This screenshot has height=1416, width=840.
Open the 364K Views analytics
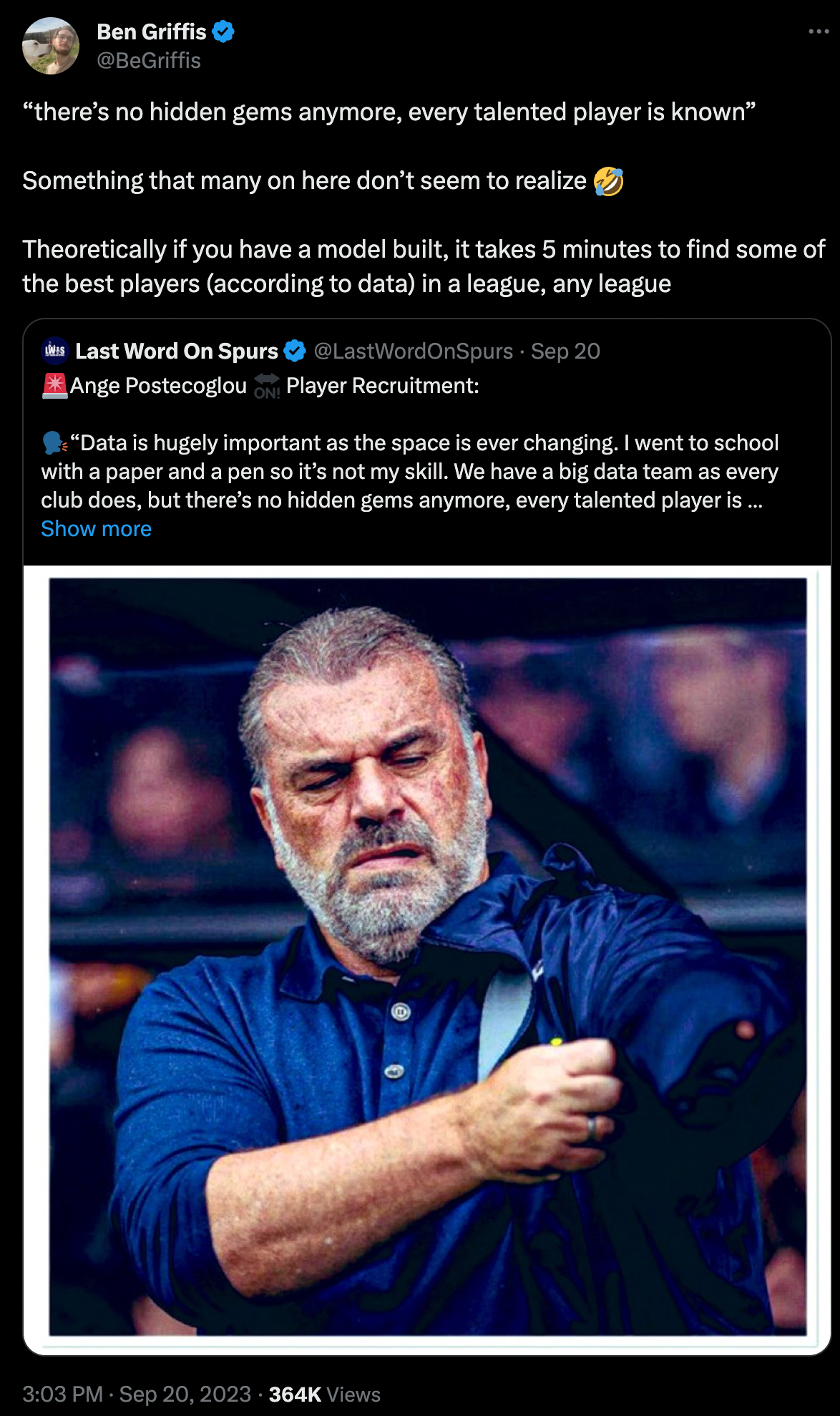pyautogui.click(x=324, y=1394)
